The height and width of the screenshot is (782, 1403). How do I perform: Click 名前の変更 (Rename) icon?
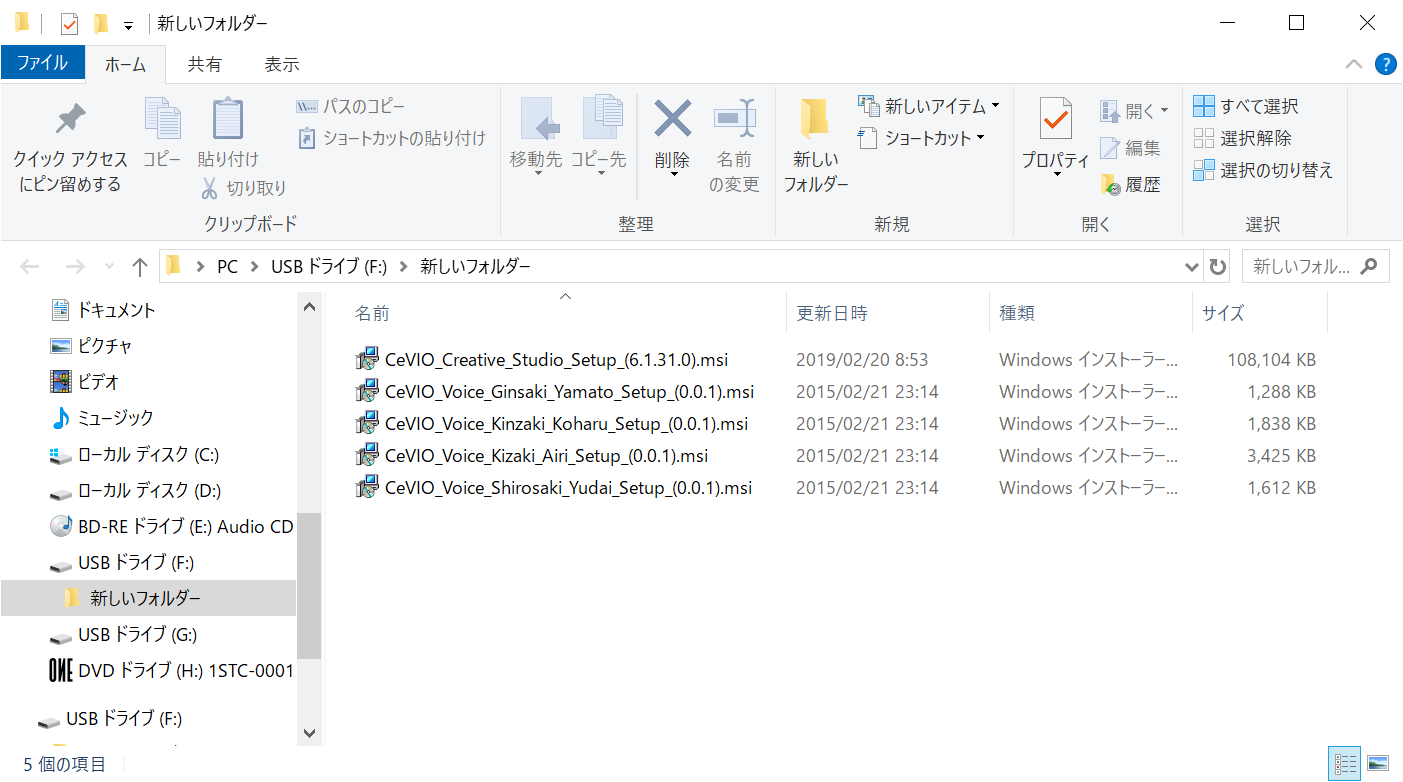click(735, 120)
